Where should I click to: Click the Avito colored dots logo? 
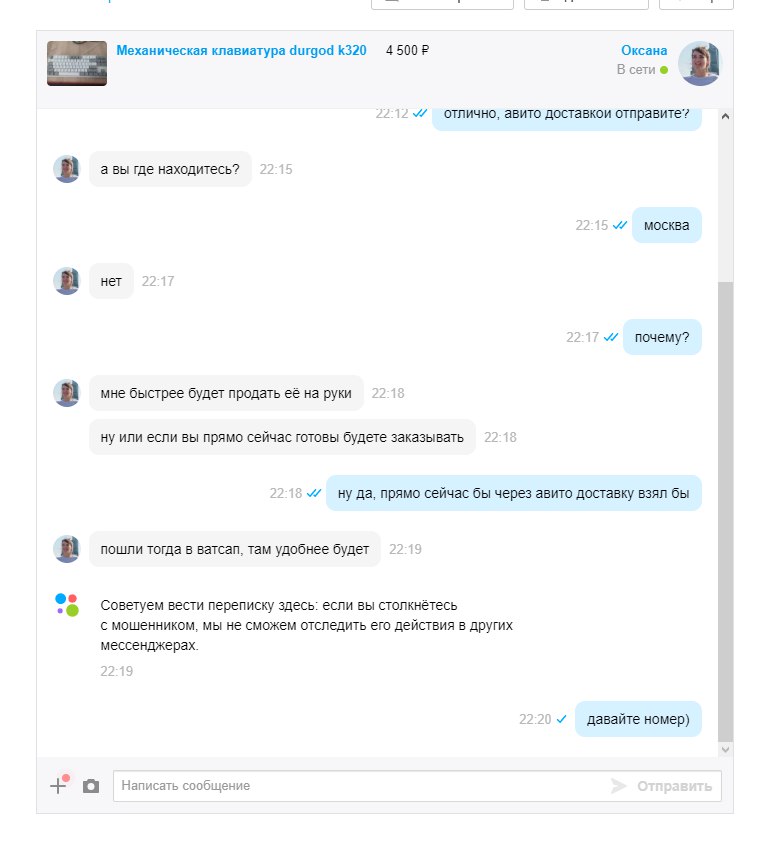point(67,605)
